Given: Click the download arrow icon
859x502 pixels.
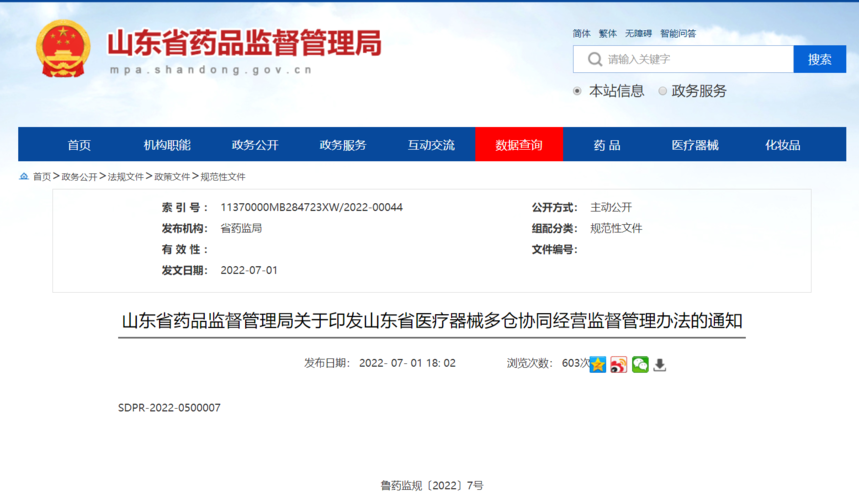Looking at the screenshot, I should [660, 364].
